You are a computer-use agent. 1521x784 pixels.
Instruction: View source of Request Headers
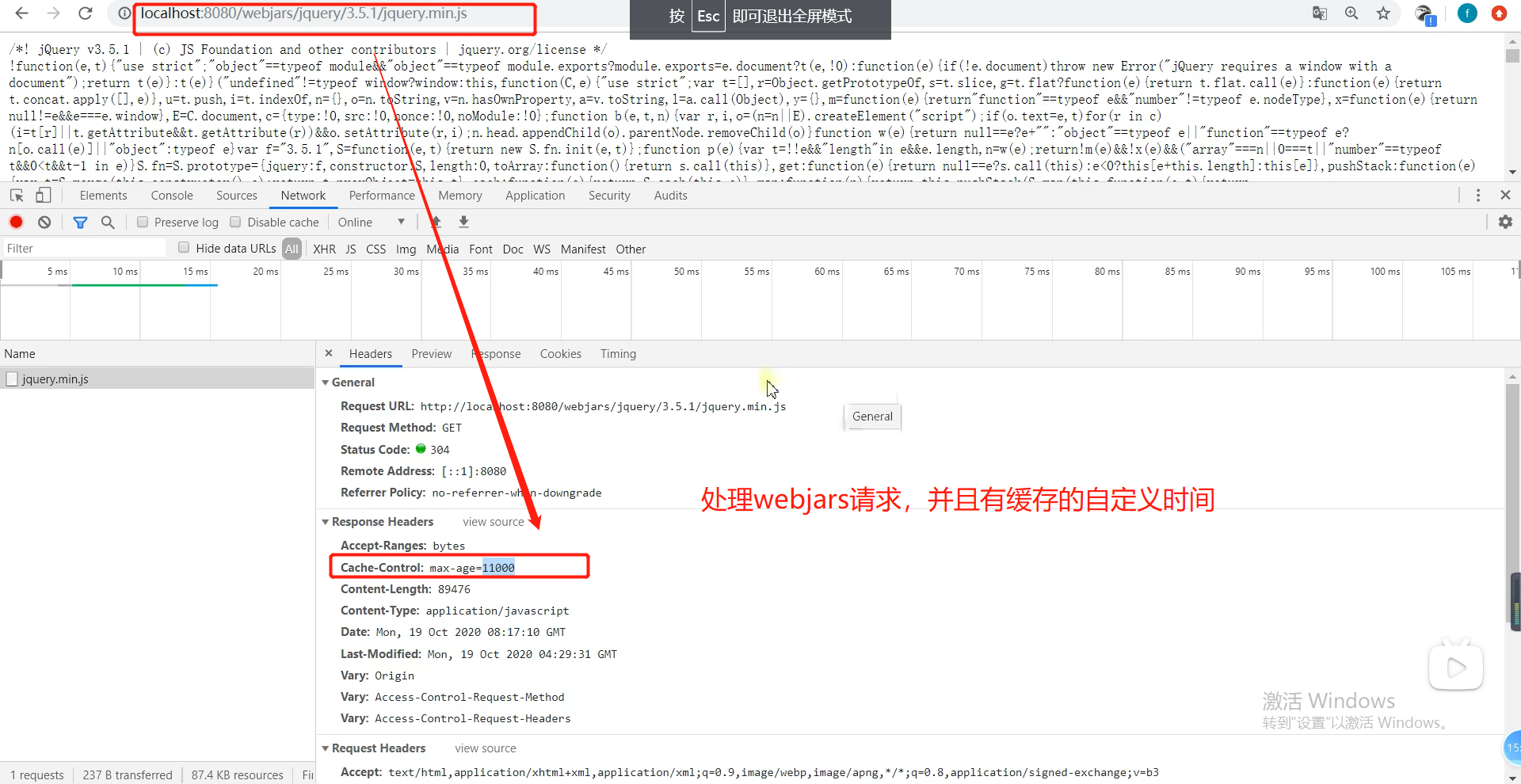tap(486, 748)
